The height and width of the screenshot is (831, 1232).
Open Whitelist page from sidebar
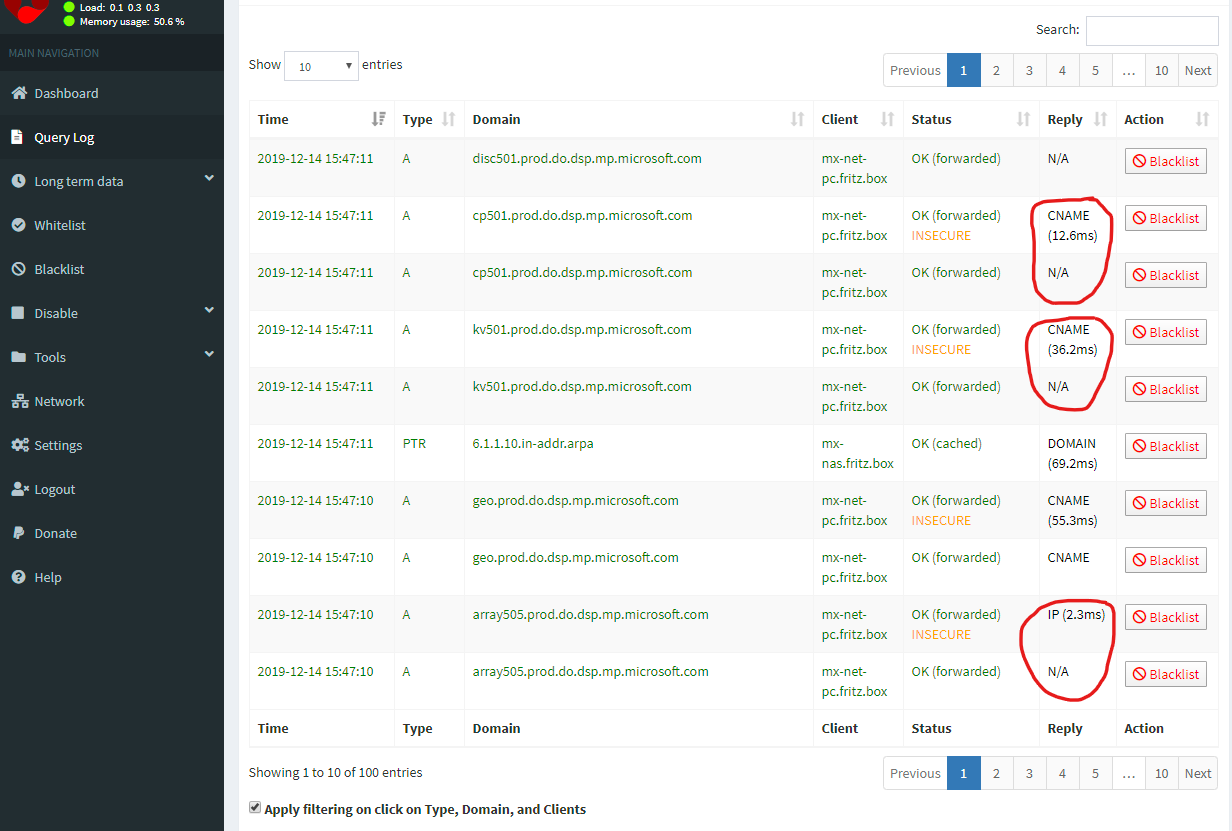tap(112, 225)
